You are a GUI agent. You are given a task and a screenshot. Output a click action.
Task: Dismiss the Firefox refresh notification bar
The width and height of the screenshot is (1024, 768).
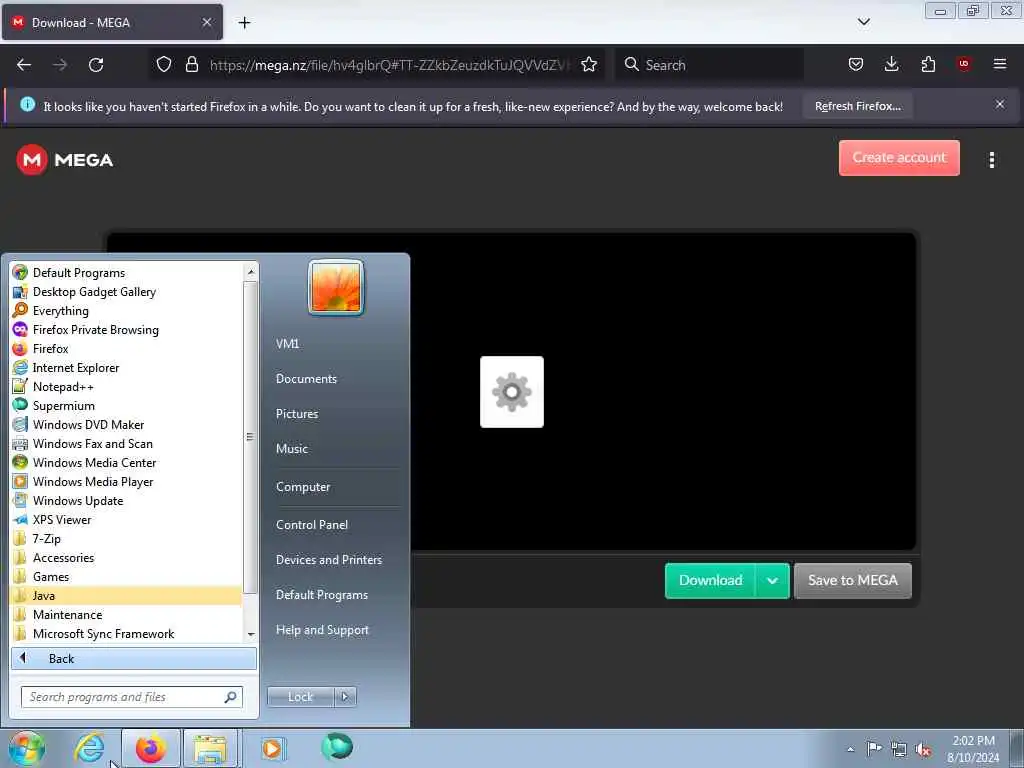(x=1000, y=104)
